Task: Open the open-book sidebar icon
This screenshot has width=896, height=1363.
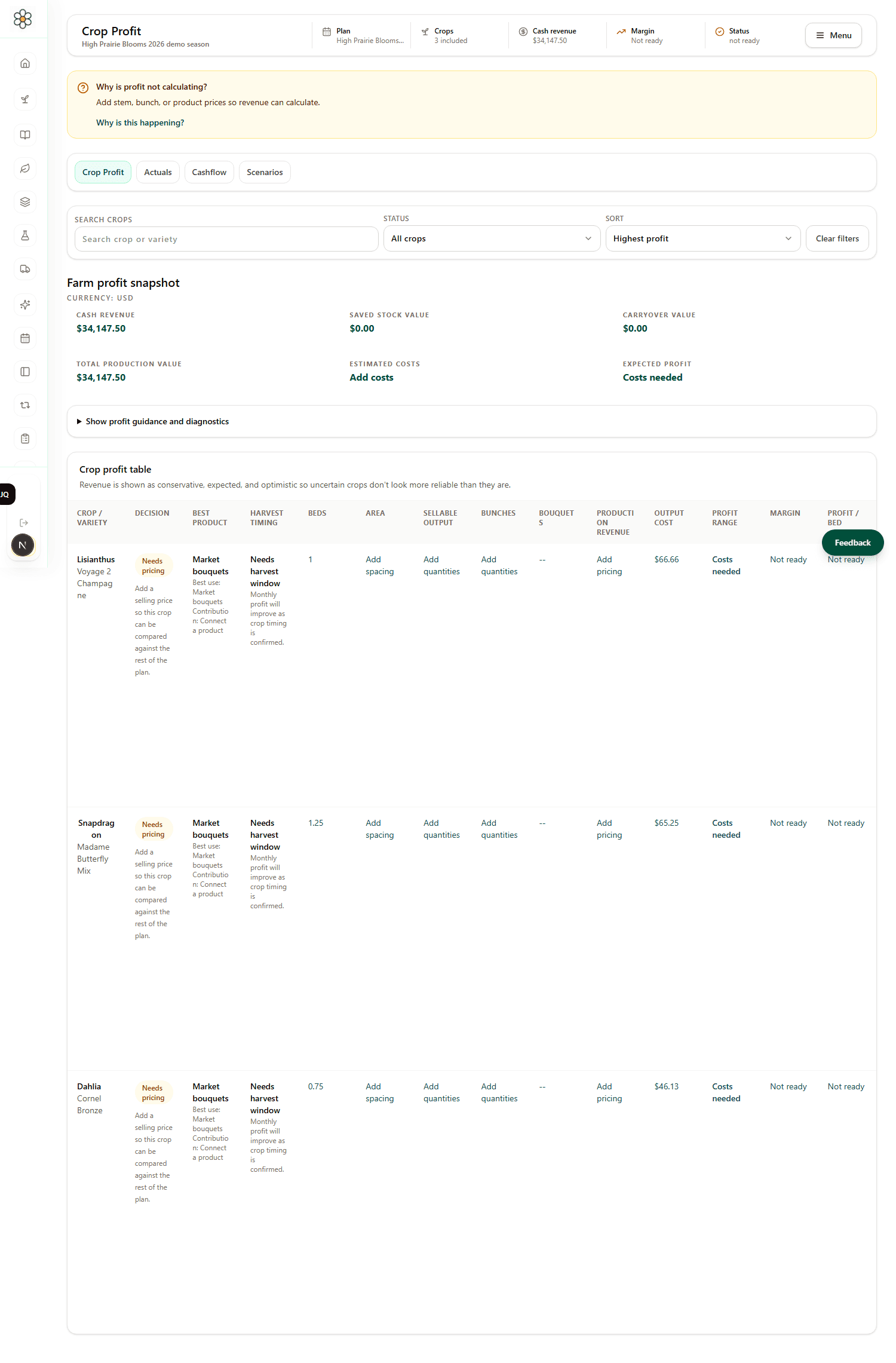Action: [x=25, y=135]
